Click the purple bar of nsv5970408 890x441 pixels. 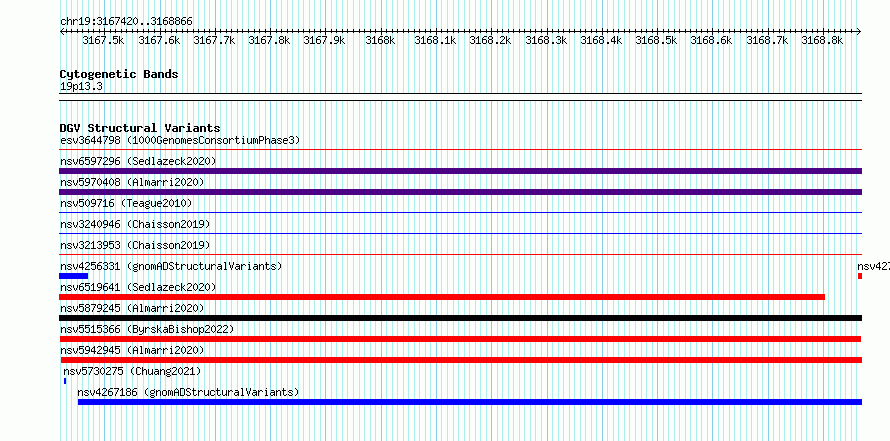point(461,192)
